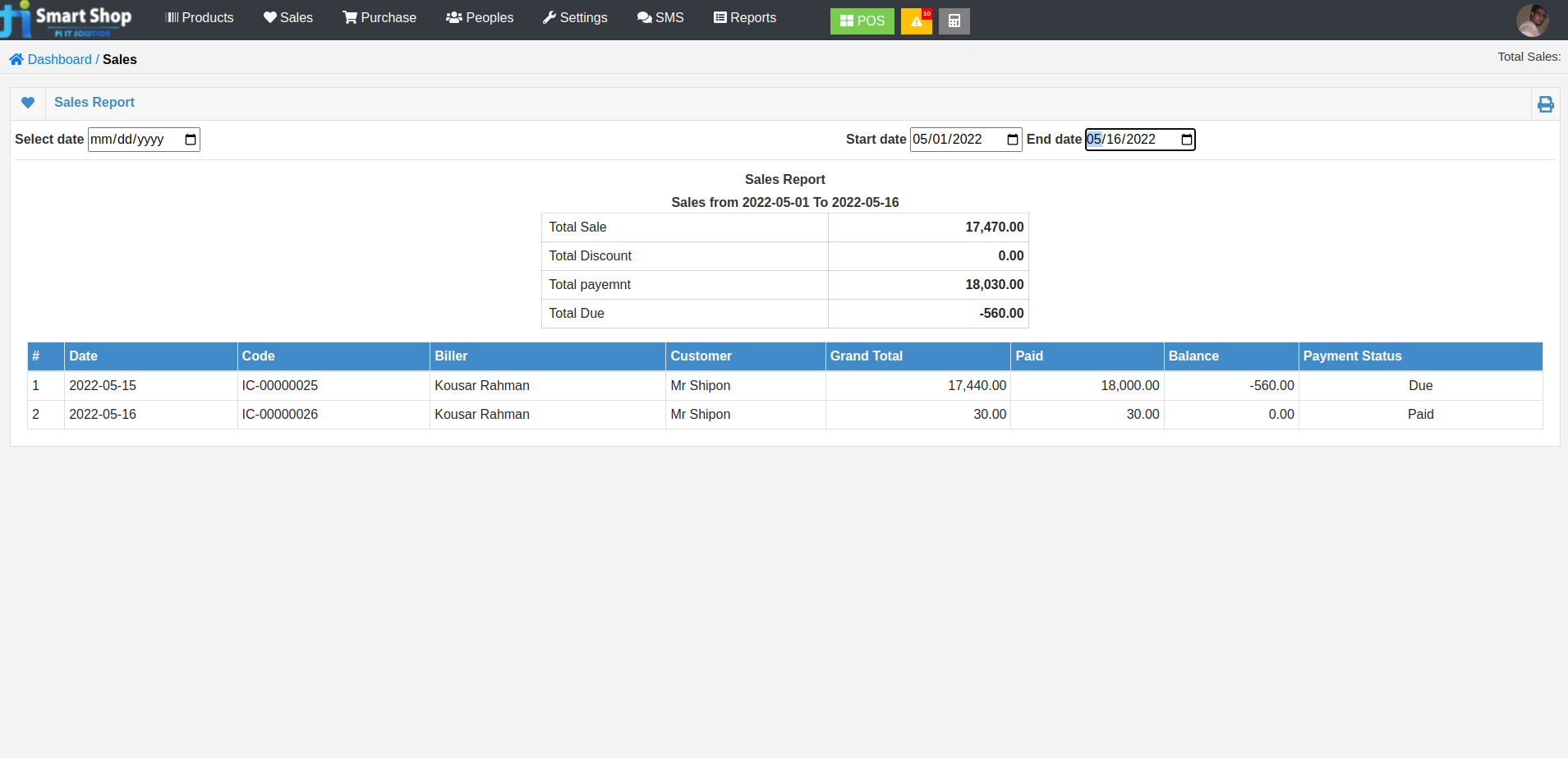Open the Select date calendar picker
The image size is (1568, 758).
tap(190, 139)
